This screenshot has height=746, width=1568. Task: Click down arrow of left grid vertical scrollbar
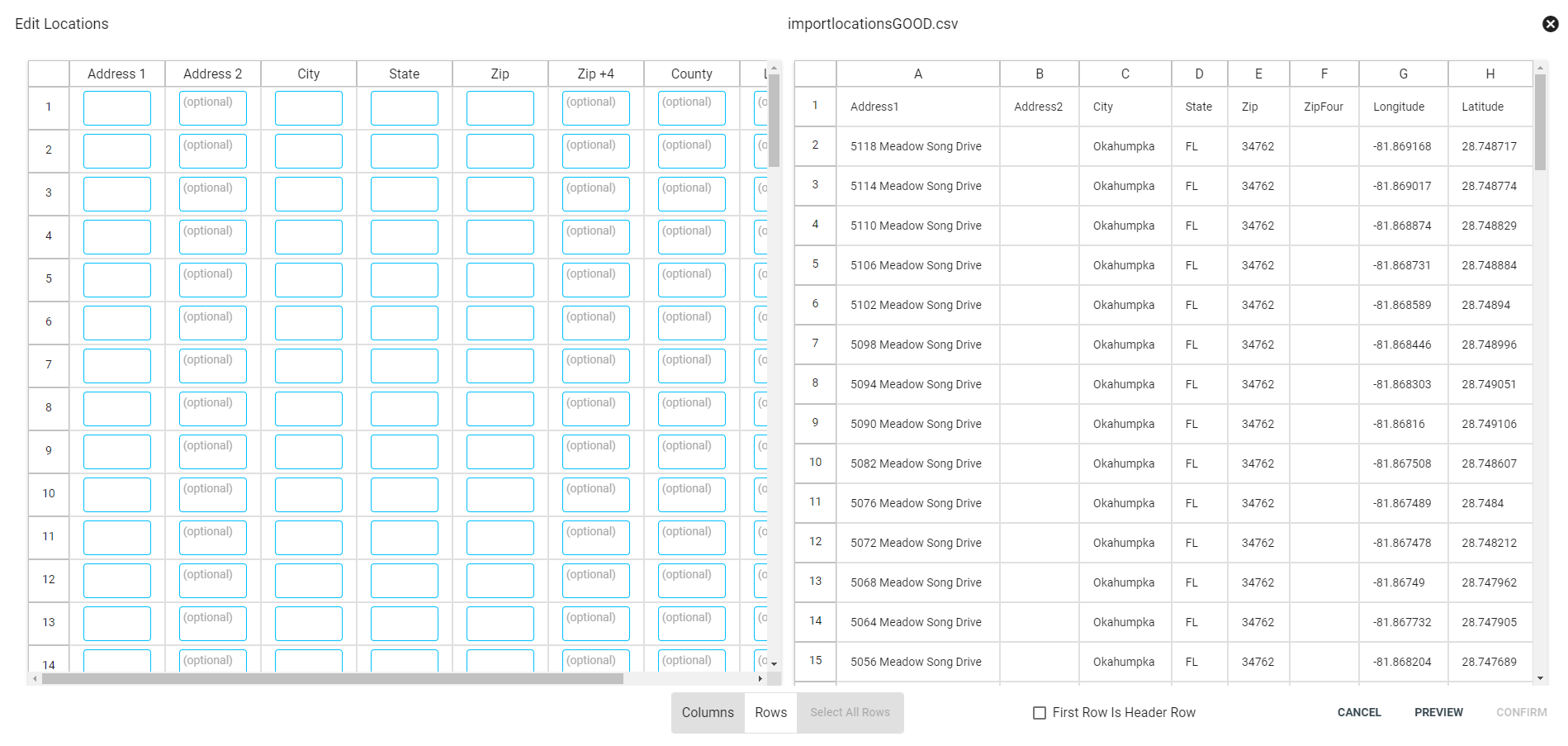(x=774, y=664)
